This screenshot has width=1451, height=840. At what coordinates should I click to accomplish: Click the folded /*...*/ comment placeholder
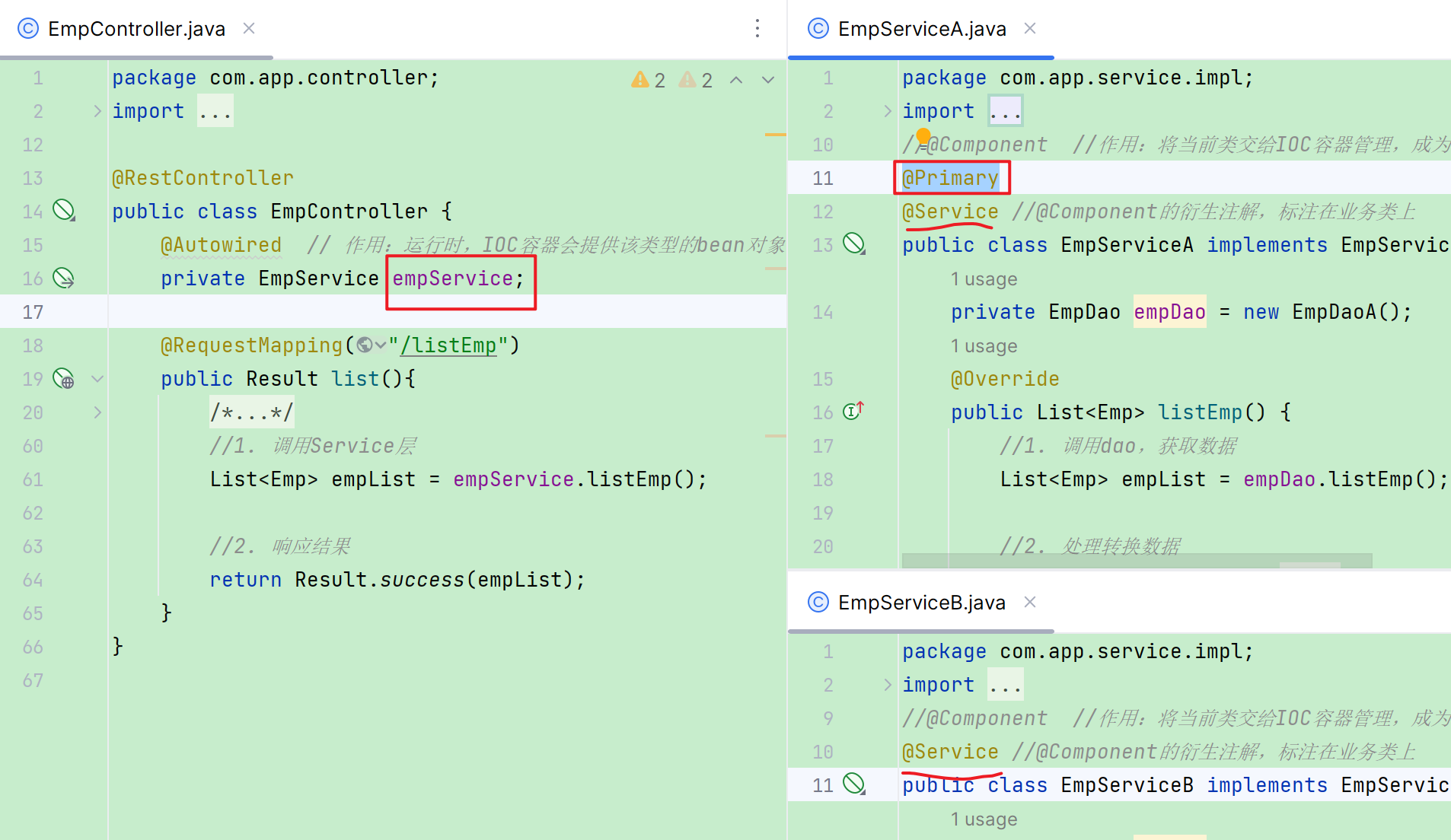click(x=252, y=412)
